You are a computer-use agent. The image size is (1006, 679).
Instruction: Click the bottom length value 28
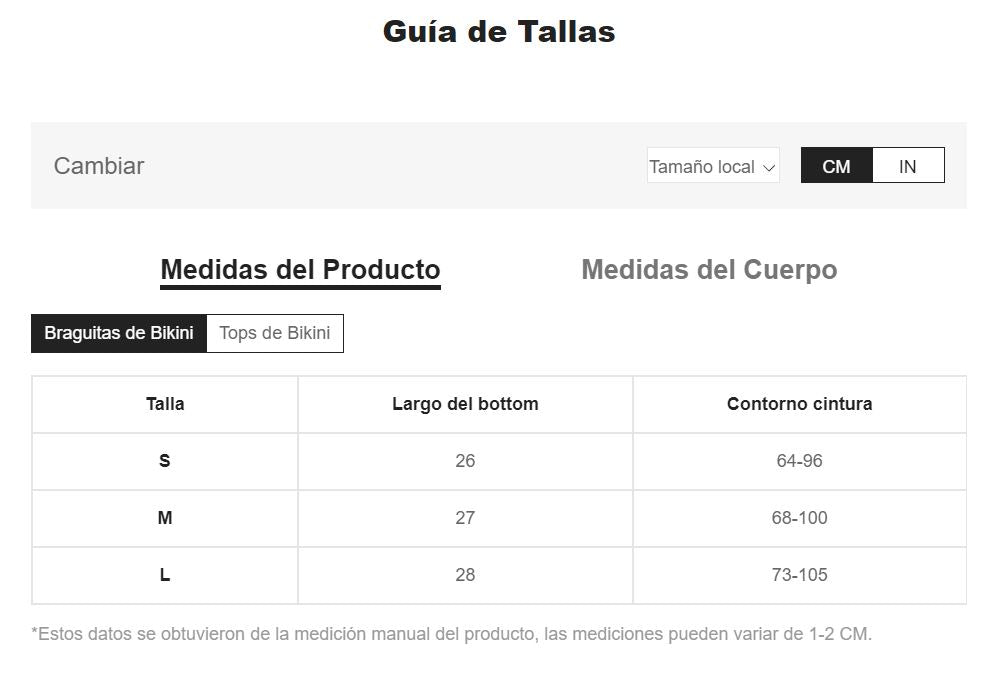[465, 575]
